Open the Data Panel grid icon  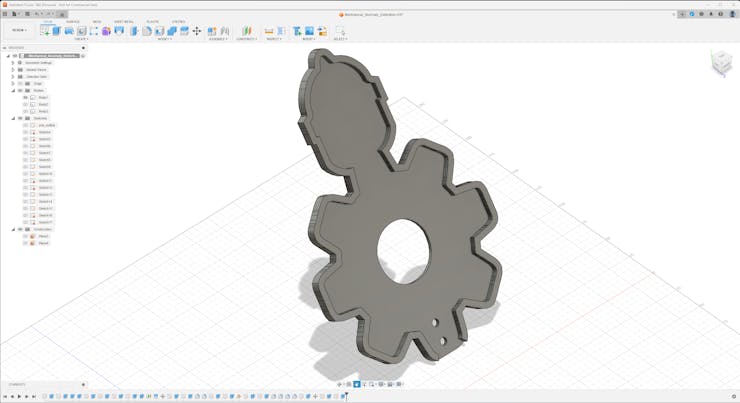tap(5, 14)
